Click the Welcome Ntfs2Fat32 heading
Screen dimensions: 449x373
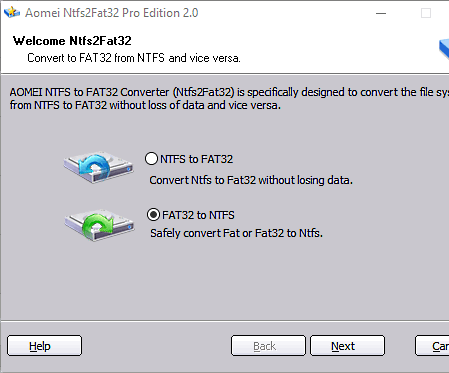(x=72, y=41)
